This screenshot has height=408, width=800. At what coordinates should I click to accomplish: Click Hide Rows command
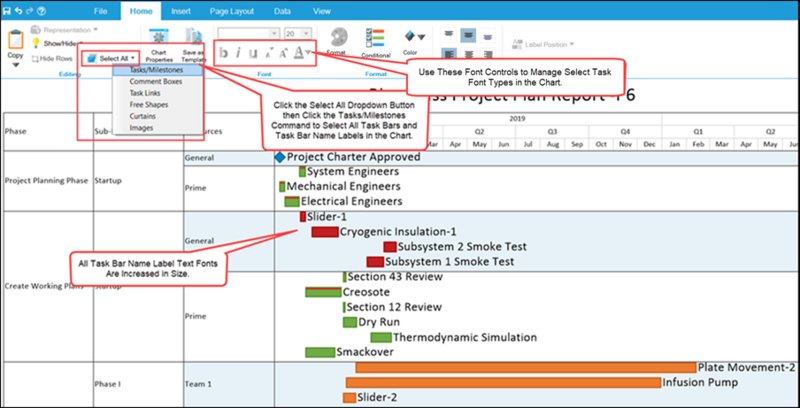click(x=52, y=59)
